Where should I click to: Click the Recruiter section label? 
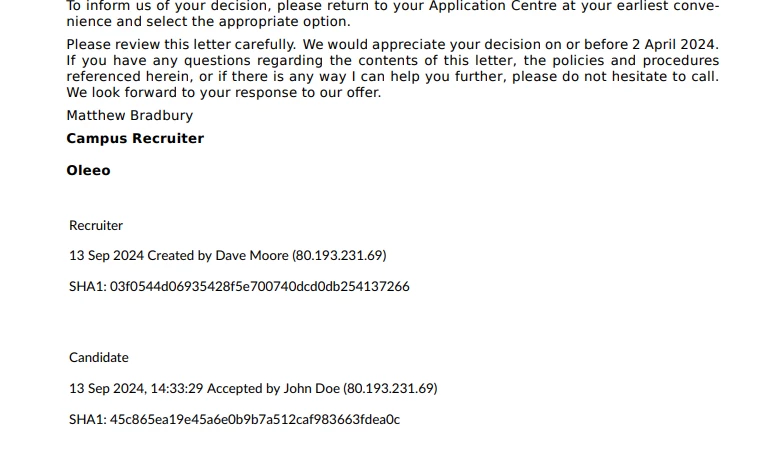tap(96, 226)
